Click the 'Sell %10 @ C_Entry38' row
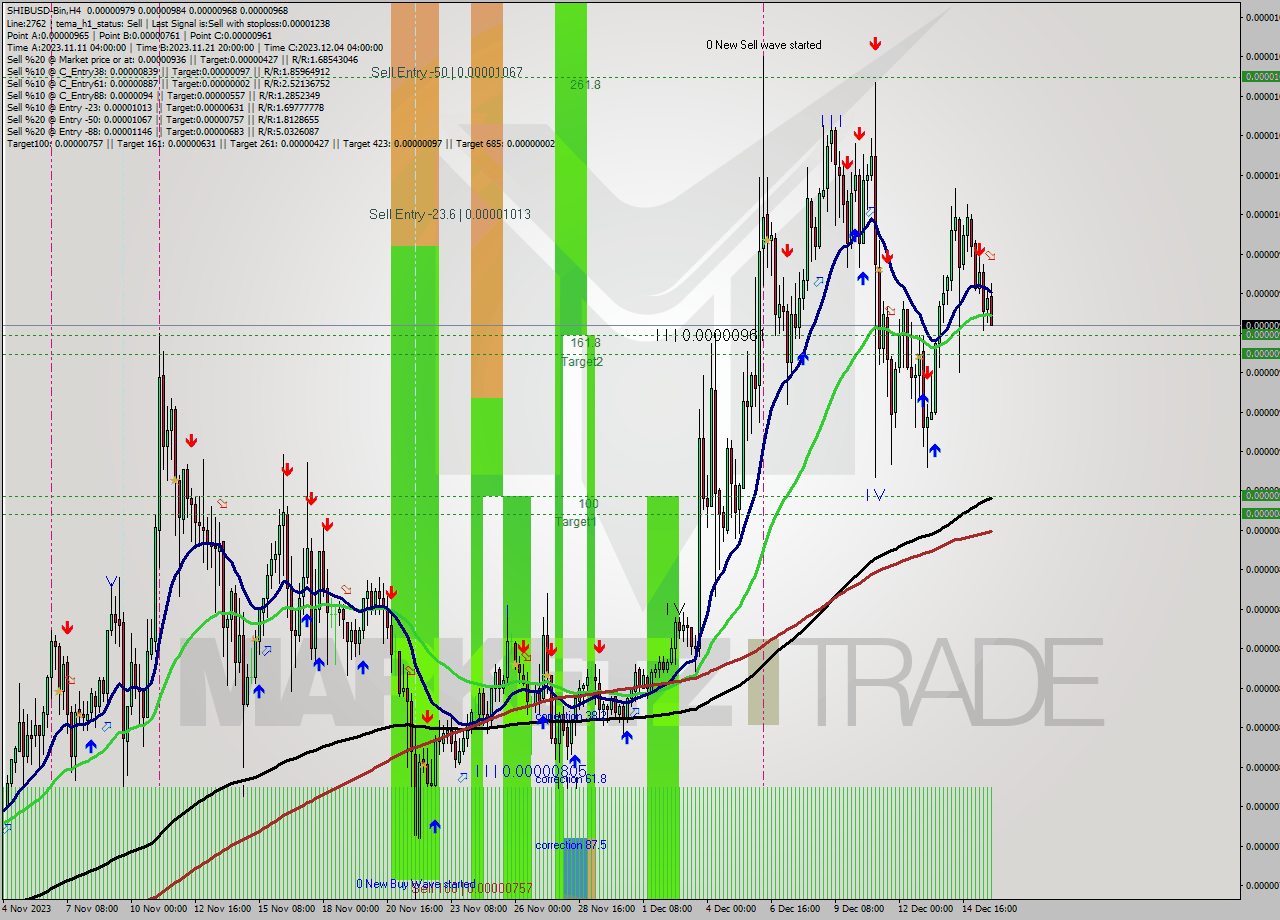The width and height of the screenshot is (1280, 920). point(168,71)
